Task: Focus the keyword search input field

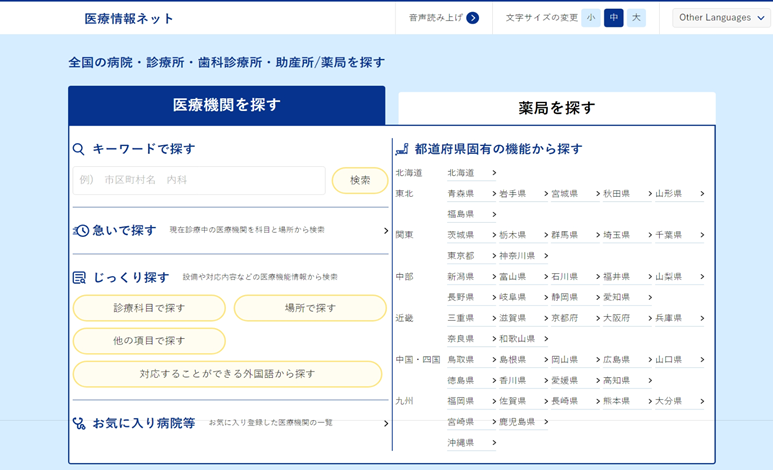Action: (199, 181)
